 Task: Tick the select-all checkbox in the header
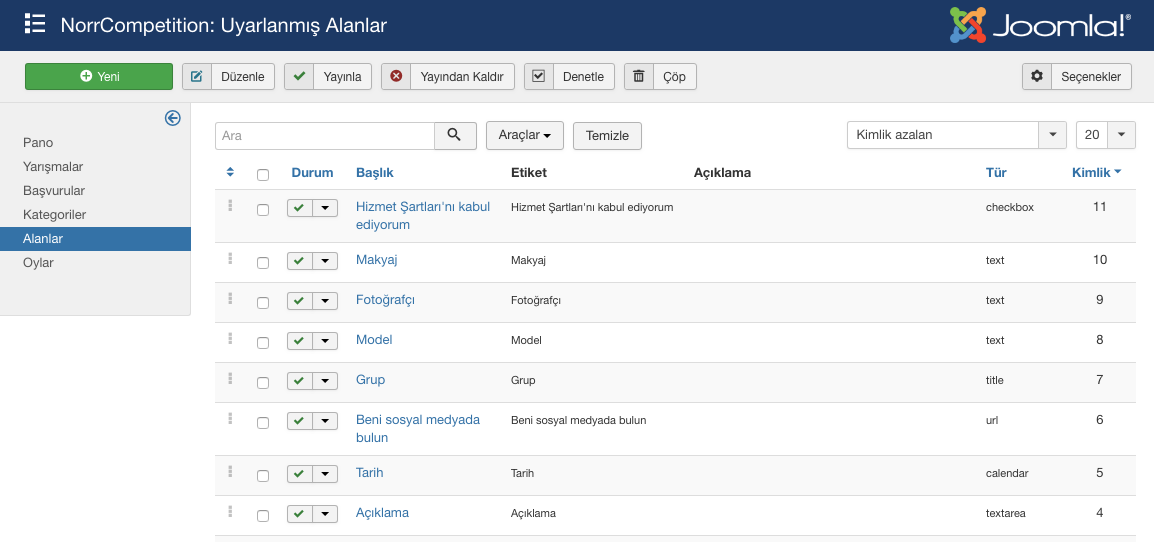[x=263, y=174]
